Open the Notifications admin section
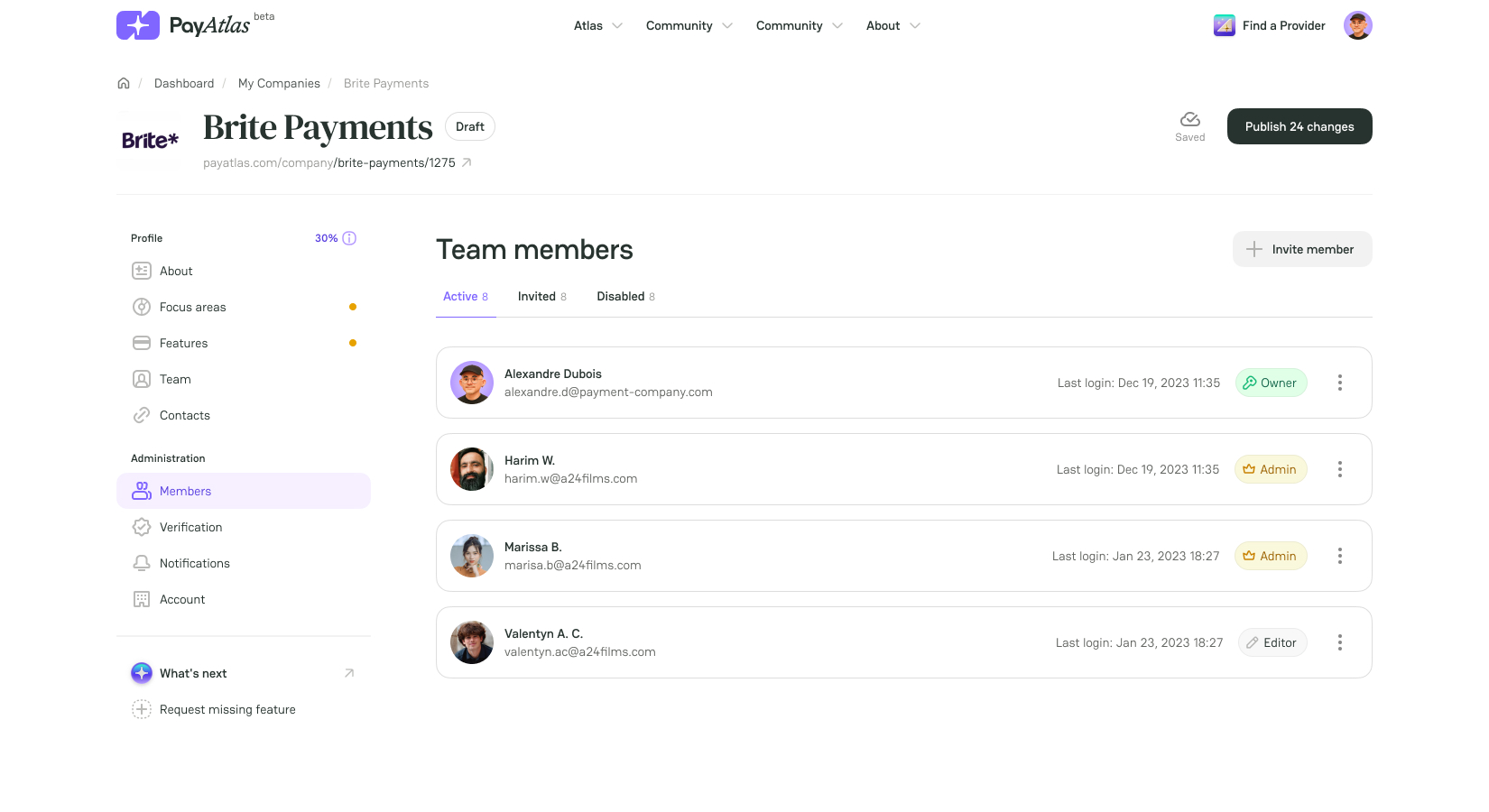Screen dimensions: 1489x812 [x=244, y=563]
